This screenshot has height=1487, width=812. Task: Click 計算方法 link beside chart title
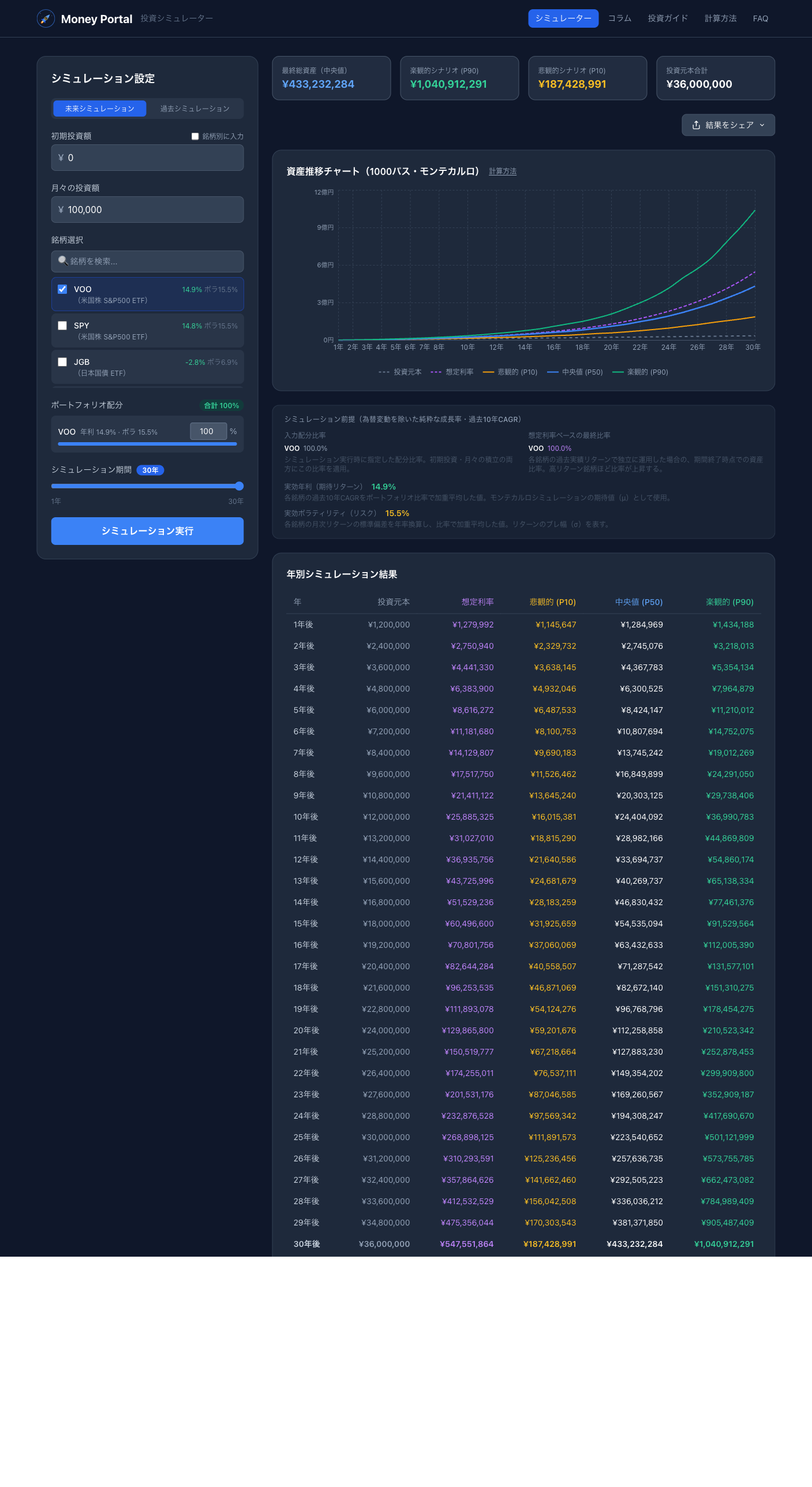[503, 171]
